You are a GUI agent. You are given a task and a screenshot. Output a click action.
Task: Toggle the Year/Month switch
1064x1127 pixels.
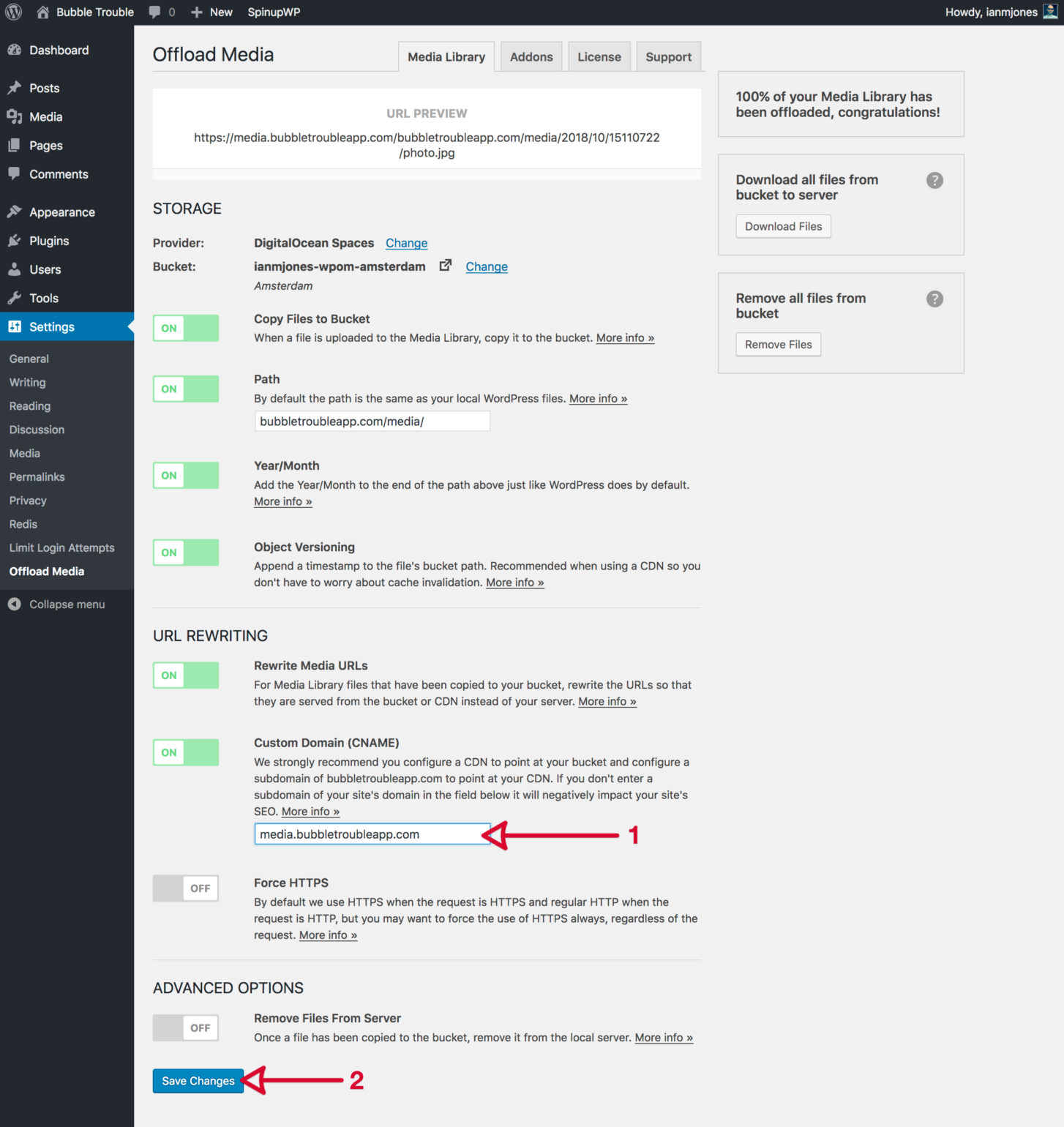pyautogui.click(x=186, y=475)
